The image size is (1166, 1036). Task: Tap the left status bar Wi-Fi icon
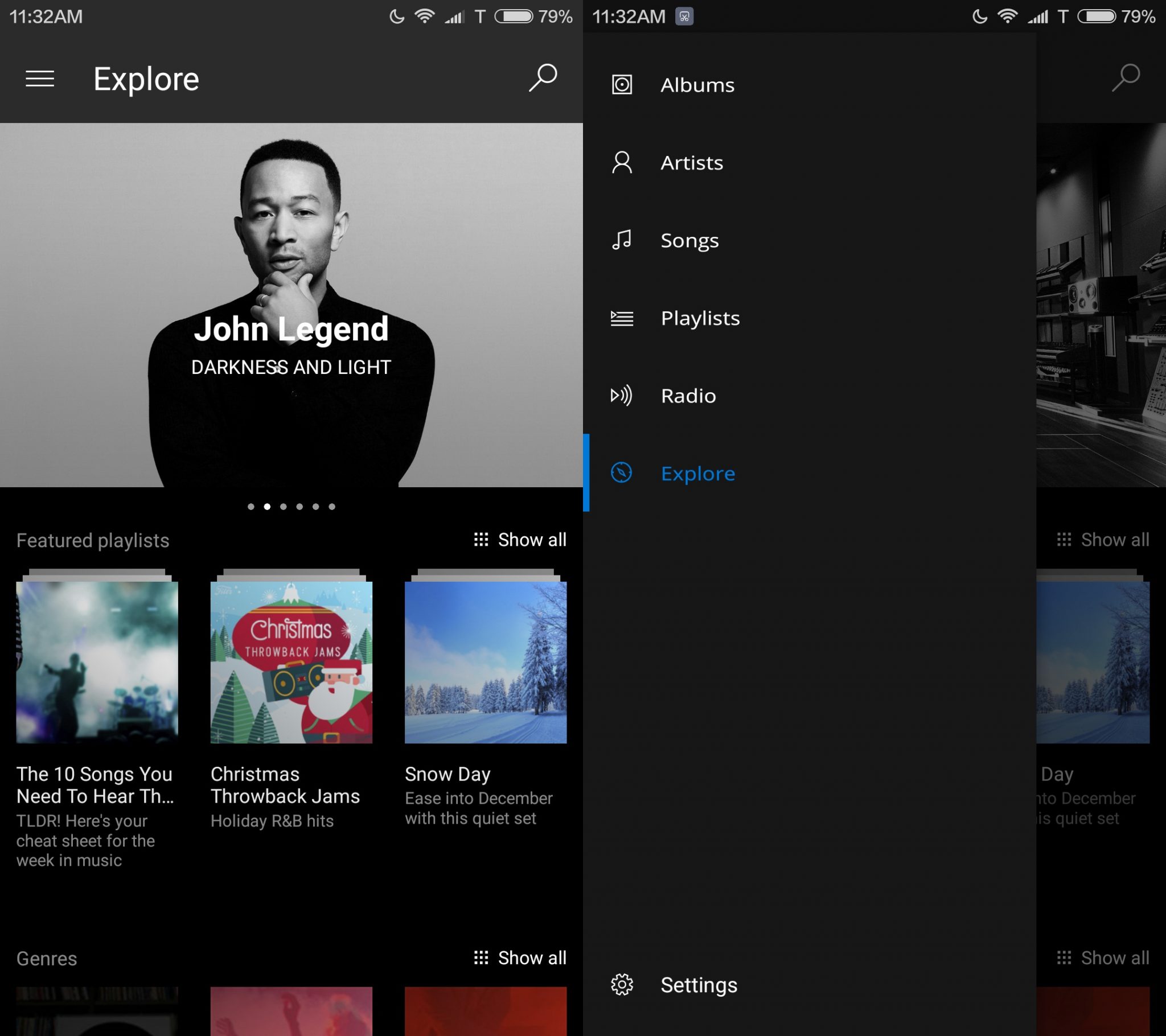coord(424,17)
